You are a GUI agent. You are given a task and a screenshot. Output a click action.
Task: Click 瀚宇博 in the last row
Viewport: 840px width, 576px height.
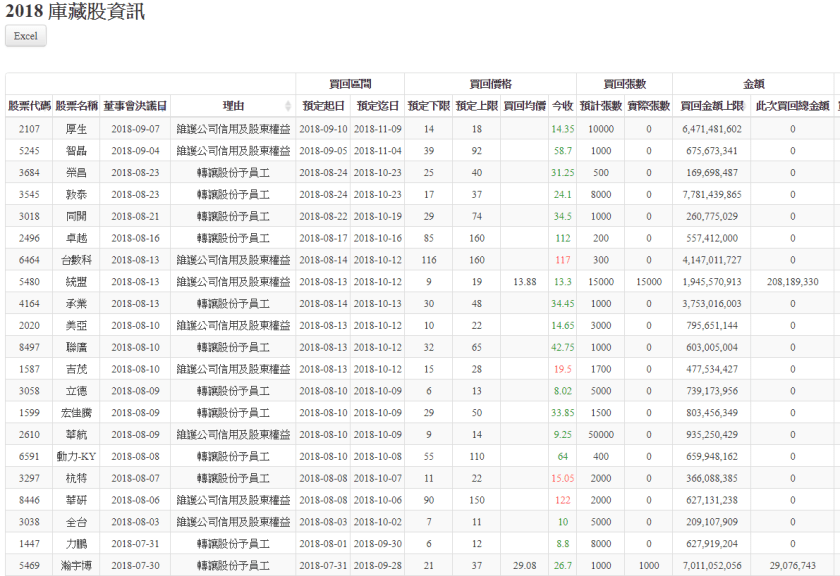click(77, 566)
